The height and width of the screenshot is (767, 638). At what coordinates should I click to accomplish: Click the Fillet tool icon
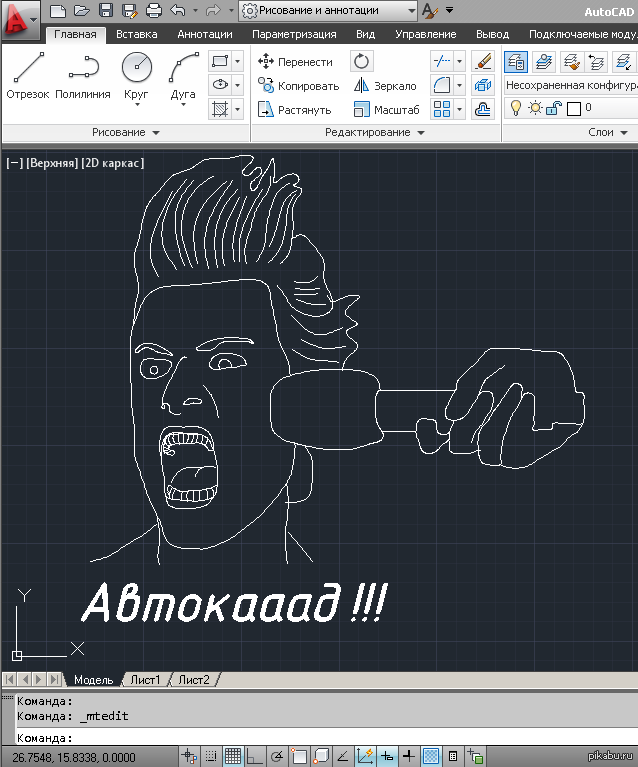(x=442, y=85)
